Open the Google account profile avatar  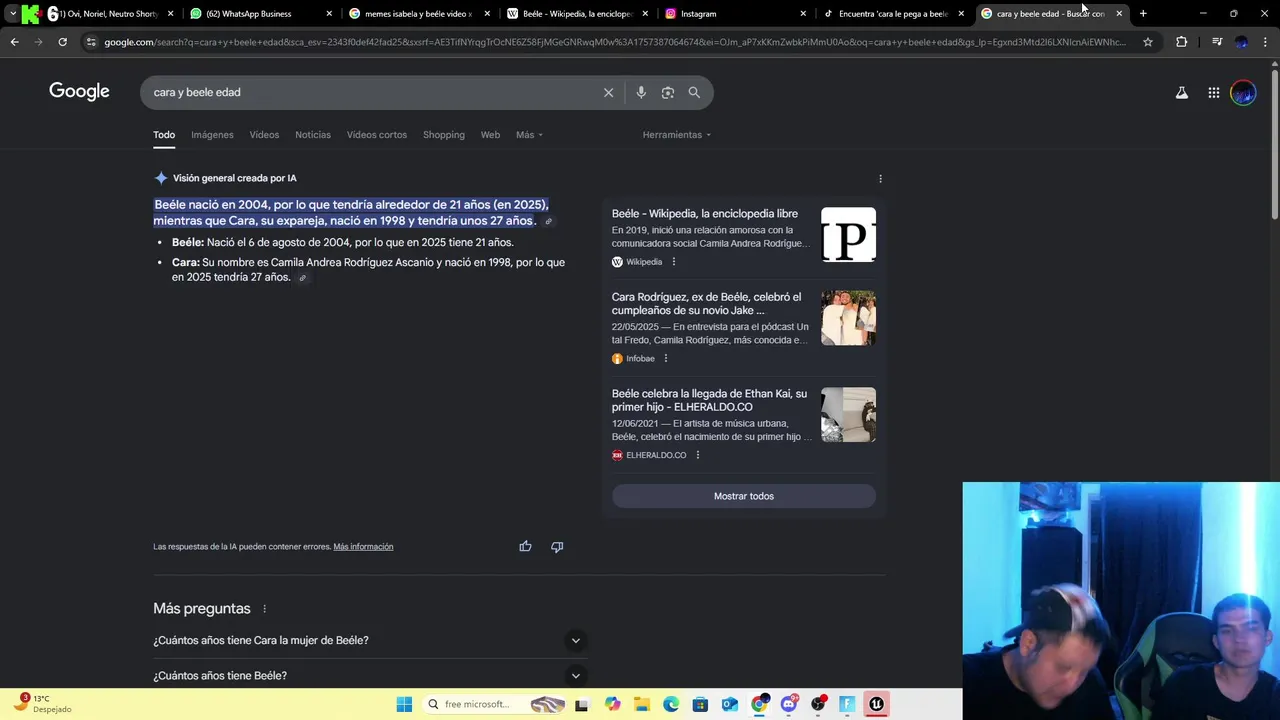pos(1243,93)
